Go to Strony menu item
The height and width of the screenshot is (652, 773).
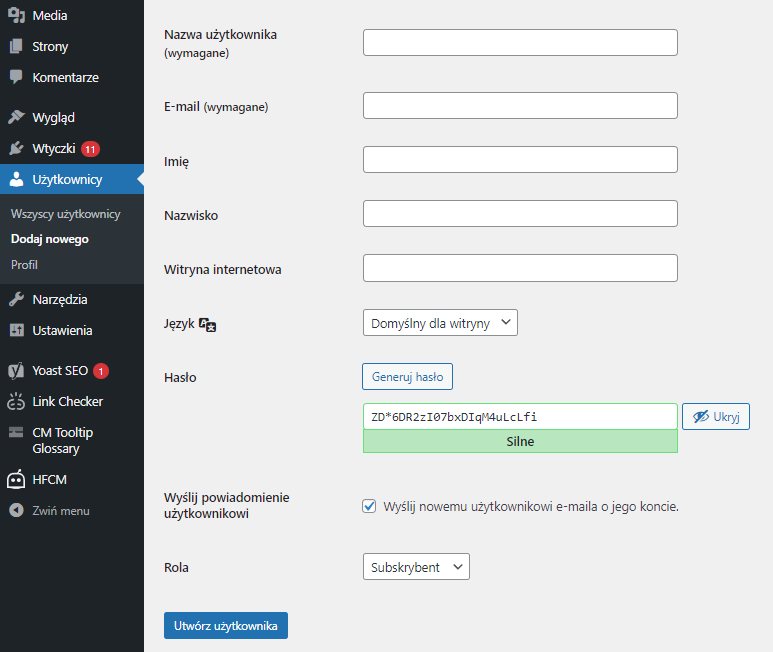[x=72, y=46]
